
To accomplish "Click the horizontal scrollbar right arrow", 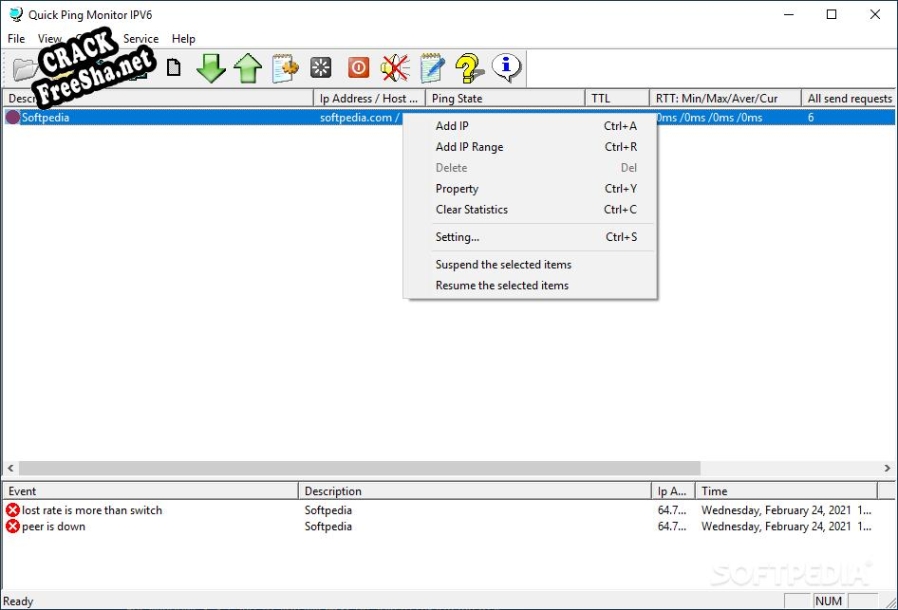I will click(x=887, y=468).
